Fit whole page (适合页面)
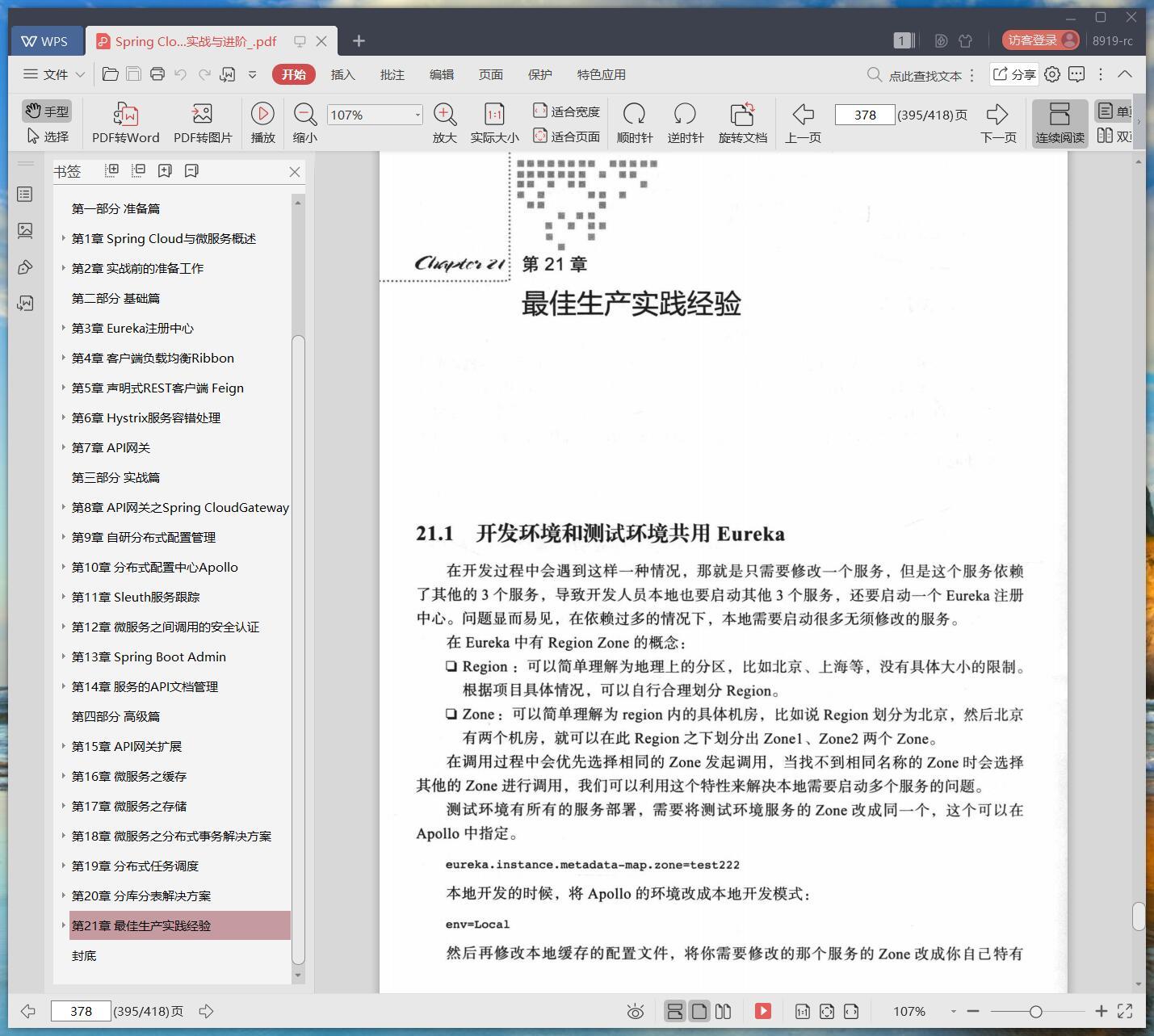Screen dimensions: 1154x1036 click(x=566, y=136)
